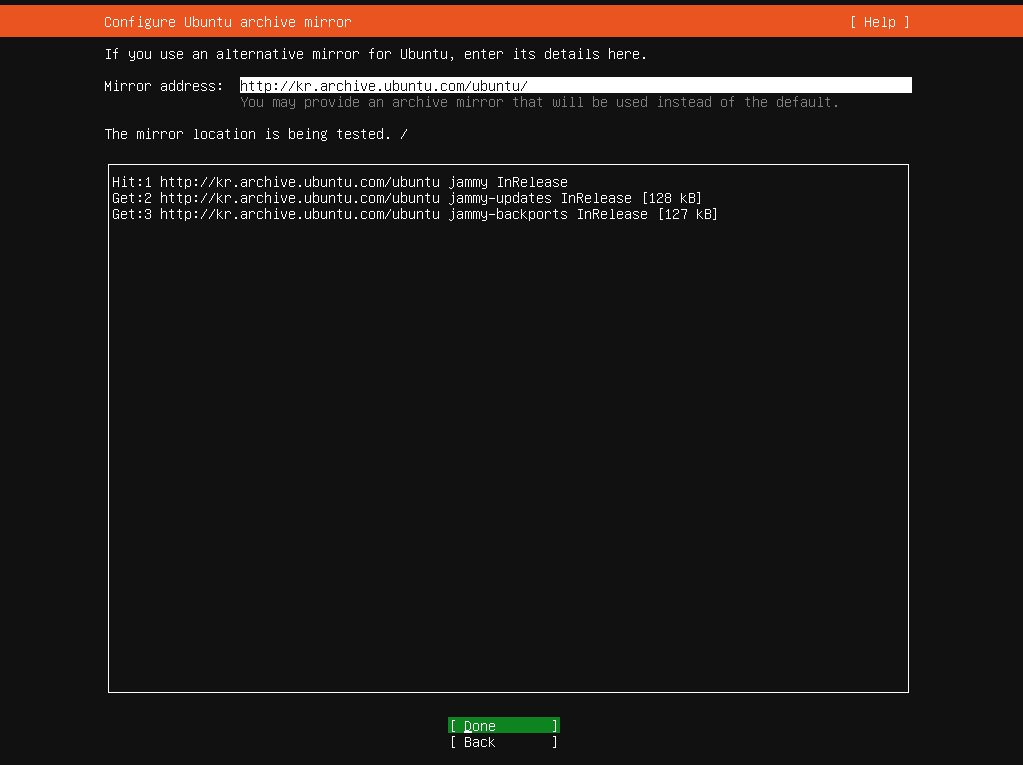The width and height of the screenshot is (1023, 765).
Task: Click the 'If you use an alternative mirror' instruction text
Action: click(376, 54)
